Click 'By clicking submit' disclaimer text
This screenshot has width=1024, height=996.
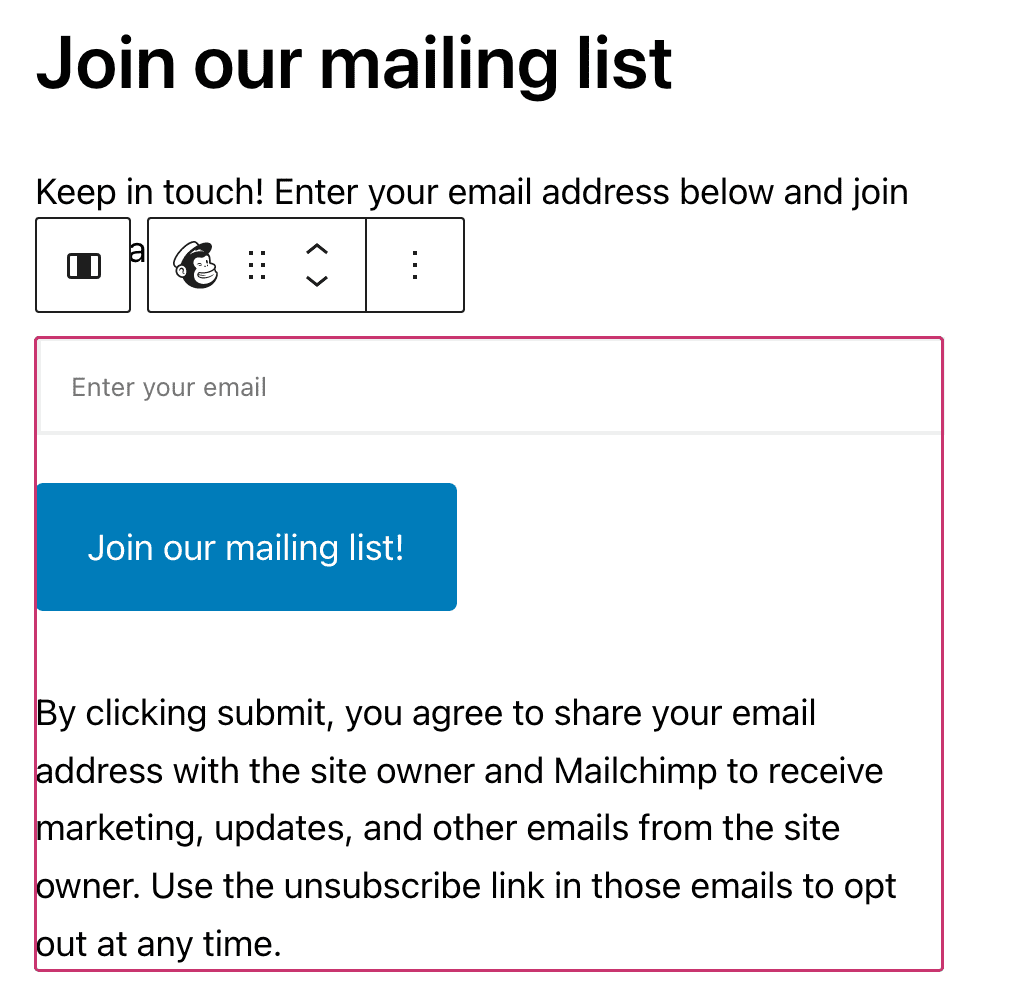190,714
